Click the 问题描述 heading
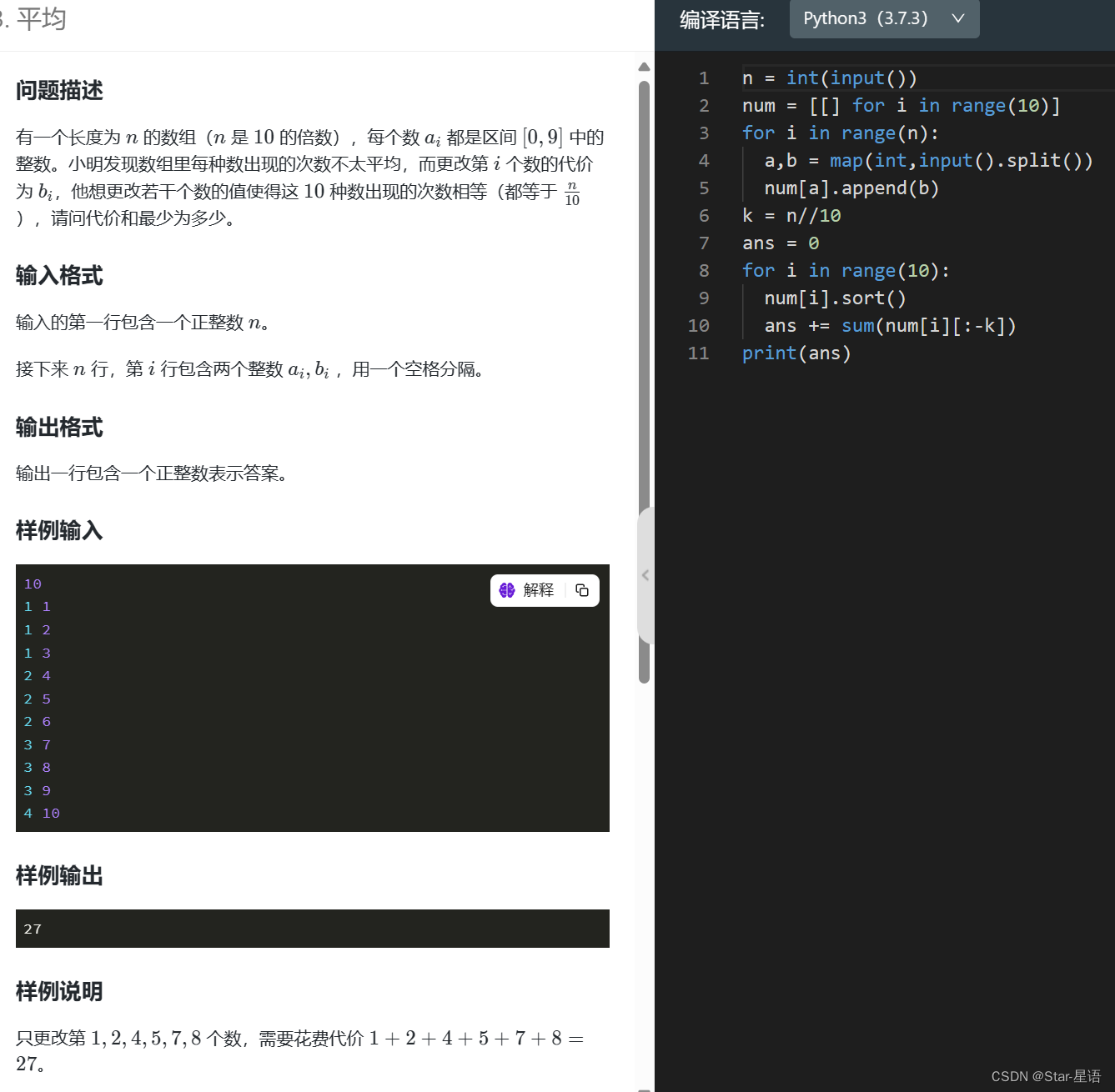The height and width of the screenshot is (1092, 1115). coord(59,90)
